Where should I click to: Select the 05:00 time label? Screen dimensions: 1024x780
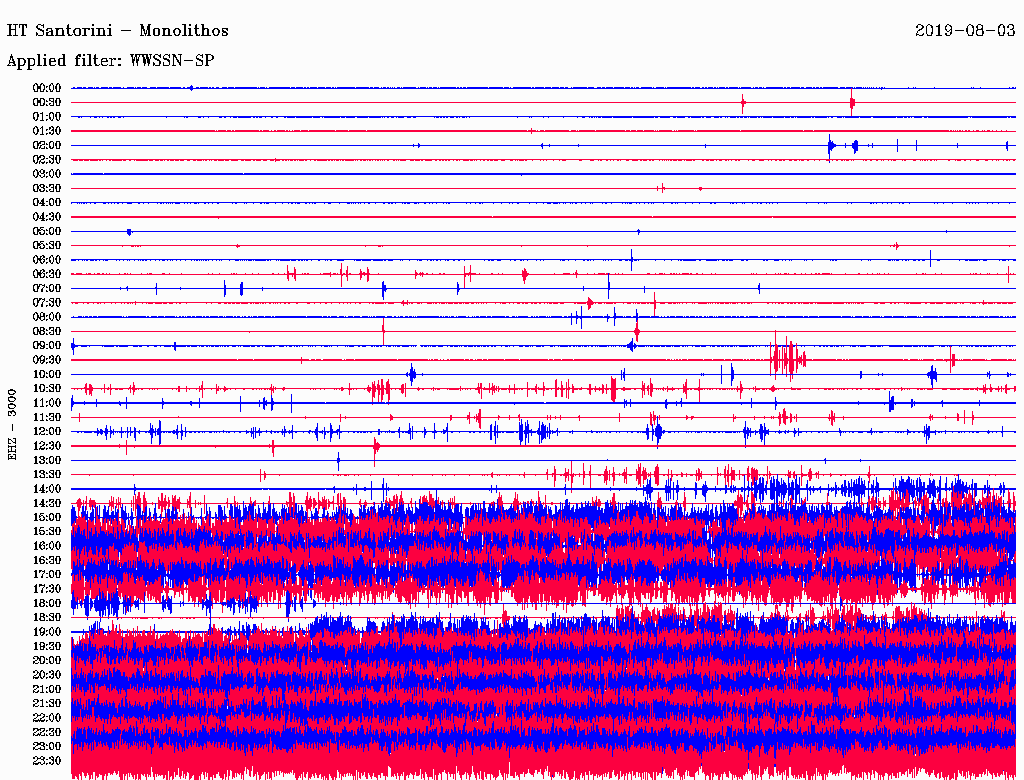47,231
